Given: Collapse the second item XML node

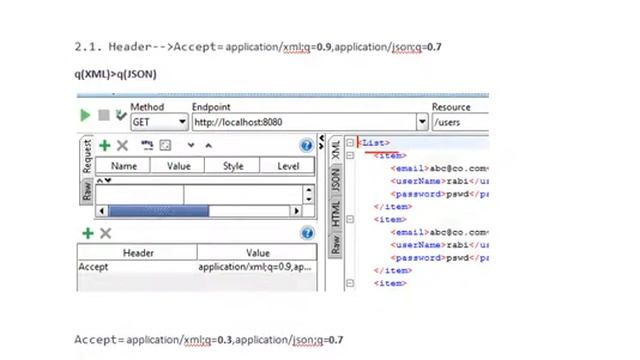Looking at the screenshot, I should [350, 219].
